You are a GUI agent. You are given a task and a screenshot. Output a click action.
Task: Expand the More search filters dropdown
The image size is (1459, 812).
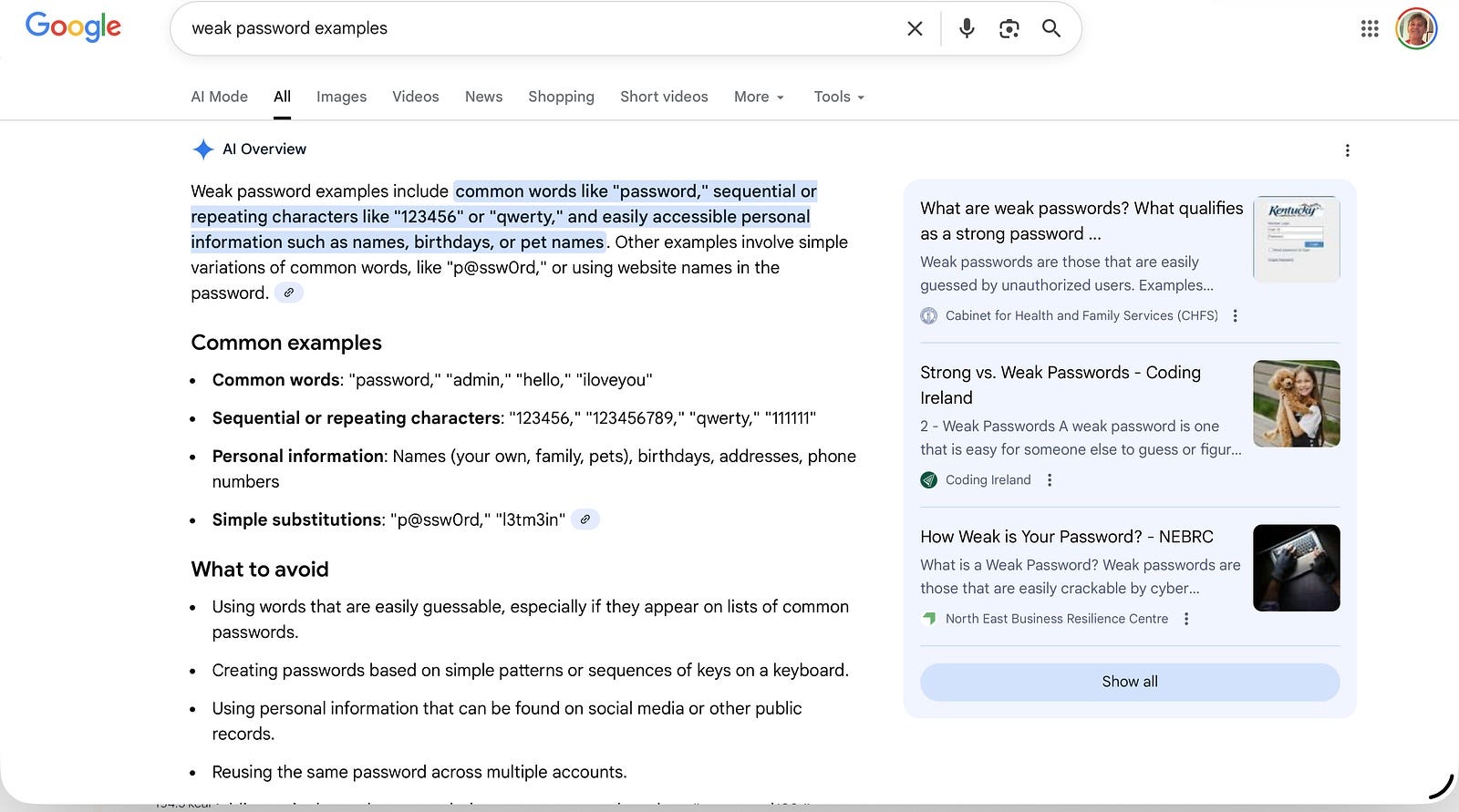759,97
